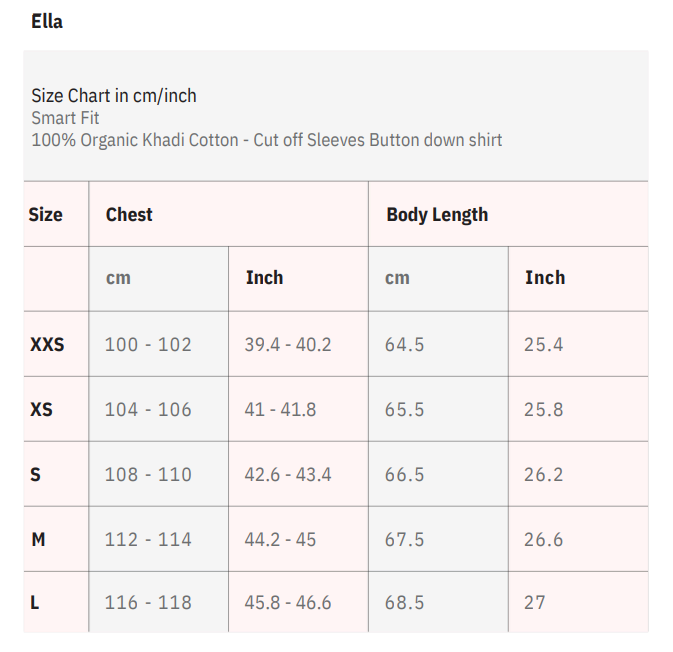Image resolution: width=673 pixels, height=652 pixels.
Task: Click the 64.5 body length cm cell
Action: click(x=405, y=344)
